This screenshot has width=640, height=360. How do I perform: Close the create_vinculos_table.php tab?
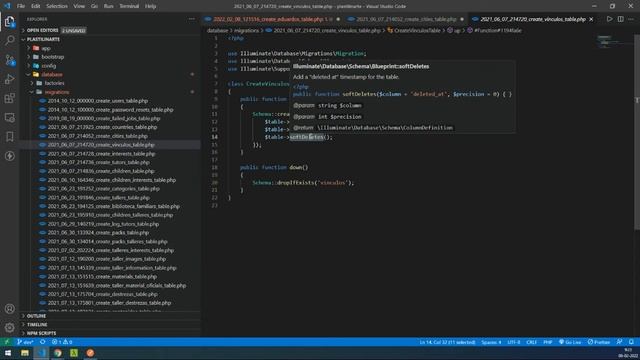[591, 19]
